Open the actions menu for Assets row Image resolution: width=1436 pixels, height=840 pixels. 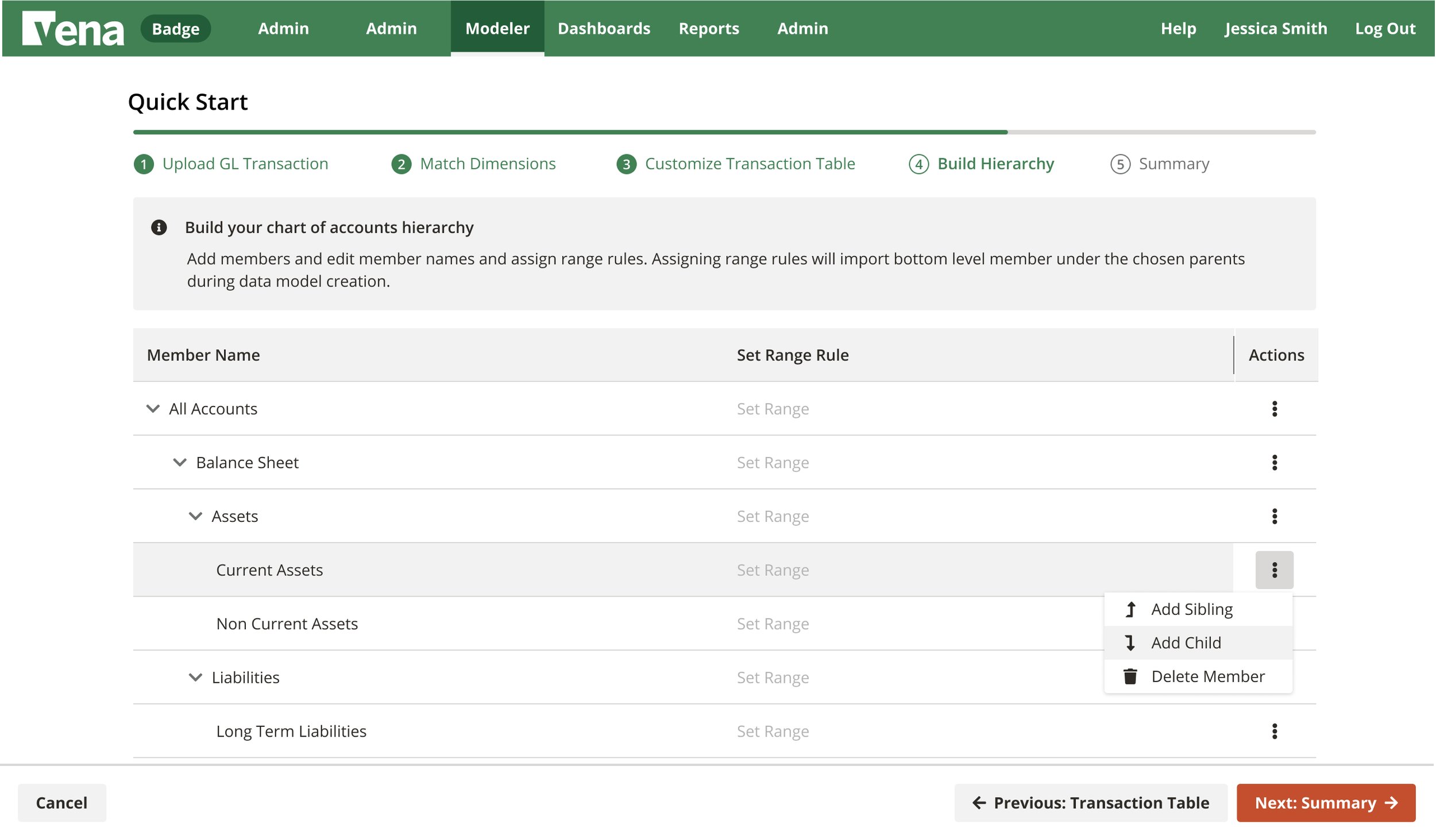point(1275,516)
